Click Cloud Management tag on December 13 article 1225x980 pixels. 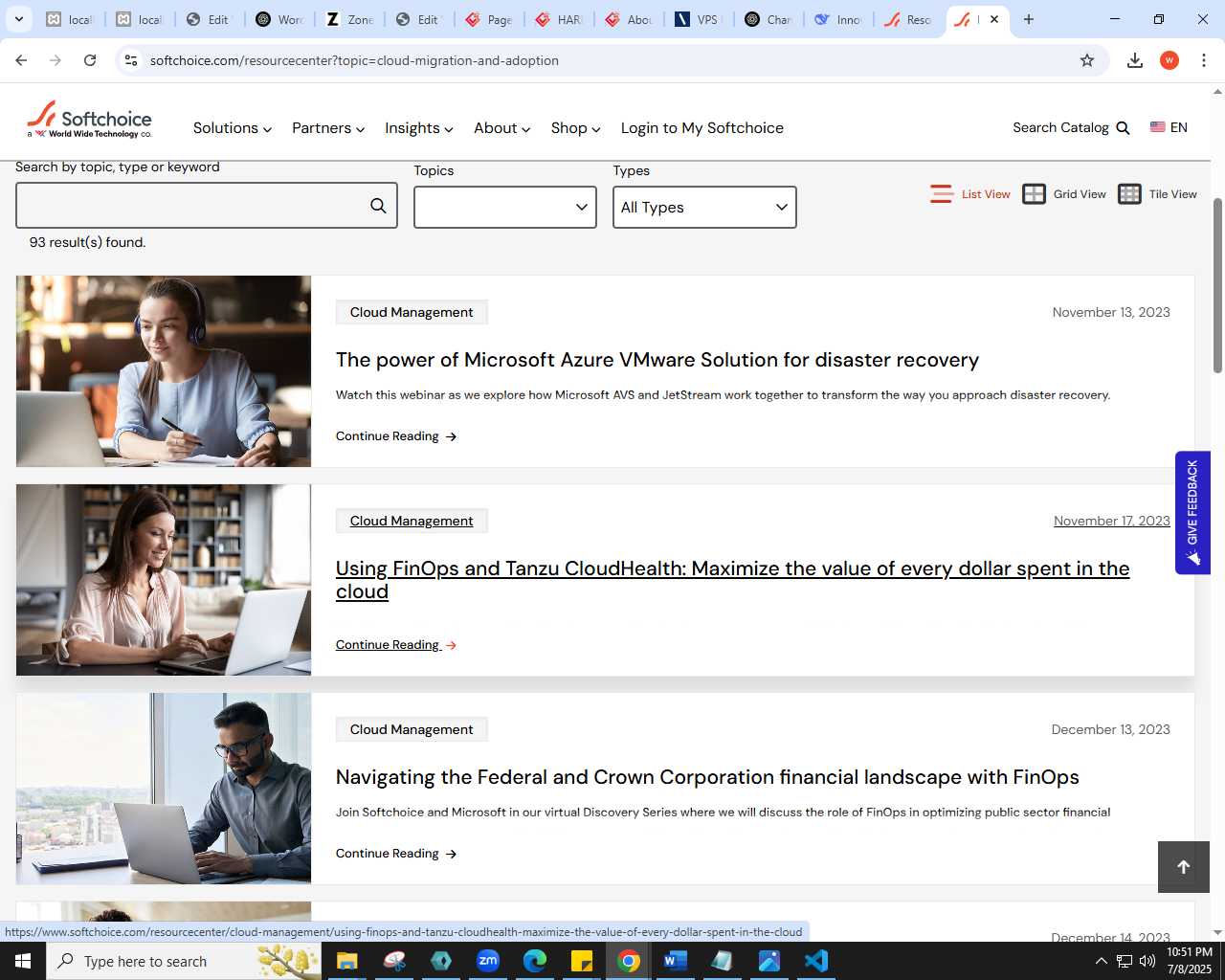412,729
